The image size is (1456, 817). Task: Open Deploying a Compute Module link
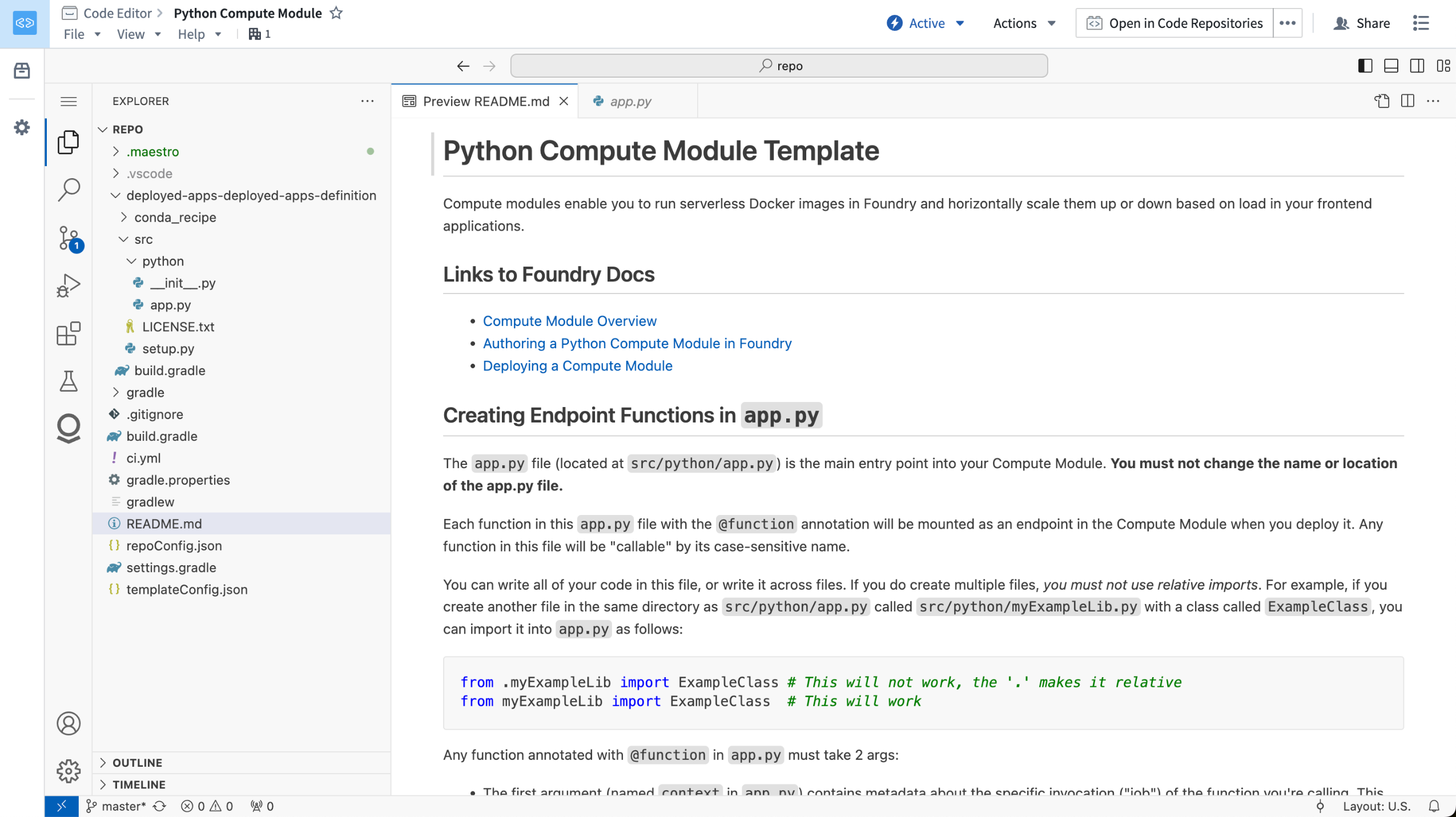[577, 365]
